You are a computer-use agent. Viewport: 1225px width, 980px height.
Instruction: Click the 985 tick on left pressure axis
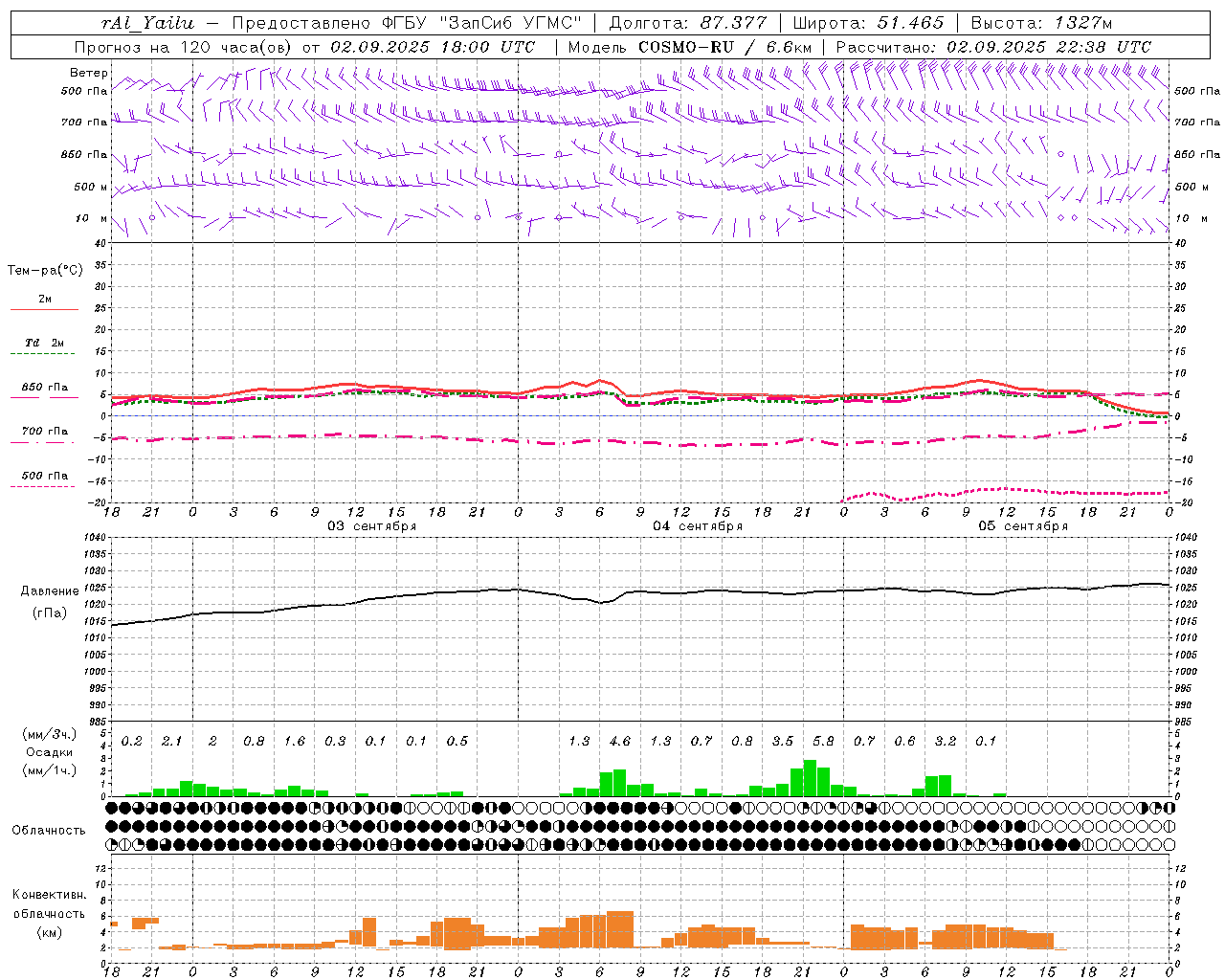point(96,722)
